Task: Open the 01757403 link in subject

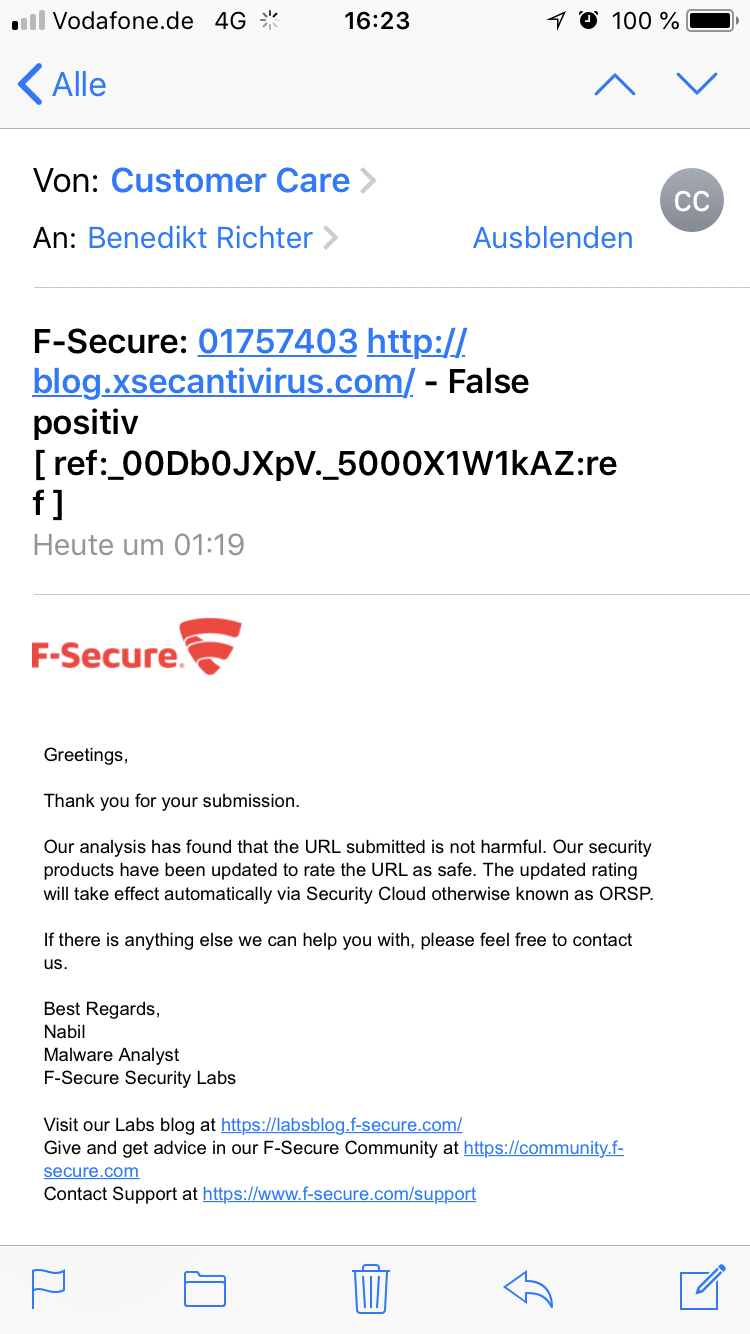Action: [x=277, y=342]
